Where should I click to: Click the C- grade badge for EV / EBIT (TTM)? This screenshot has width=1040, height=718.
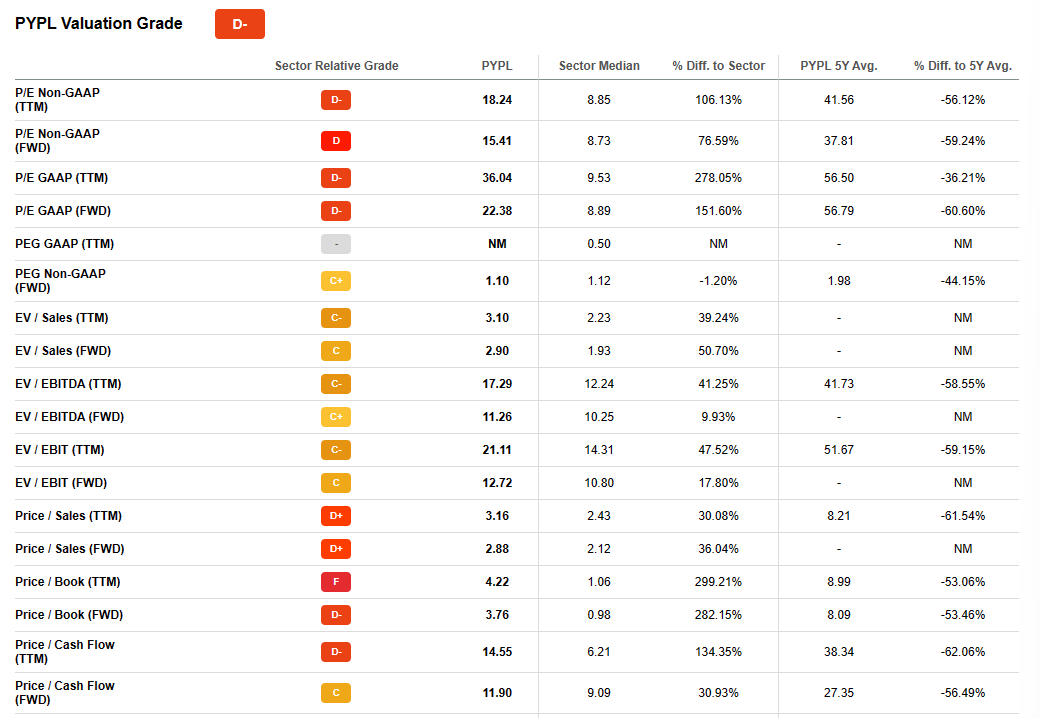(x=336, y=450)
